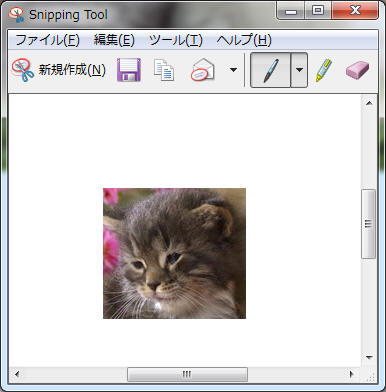Open the ファイル(F) menu
Image resolution: width=386 pixels, height=392 pixels.
[x=48, y=40]
